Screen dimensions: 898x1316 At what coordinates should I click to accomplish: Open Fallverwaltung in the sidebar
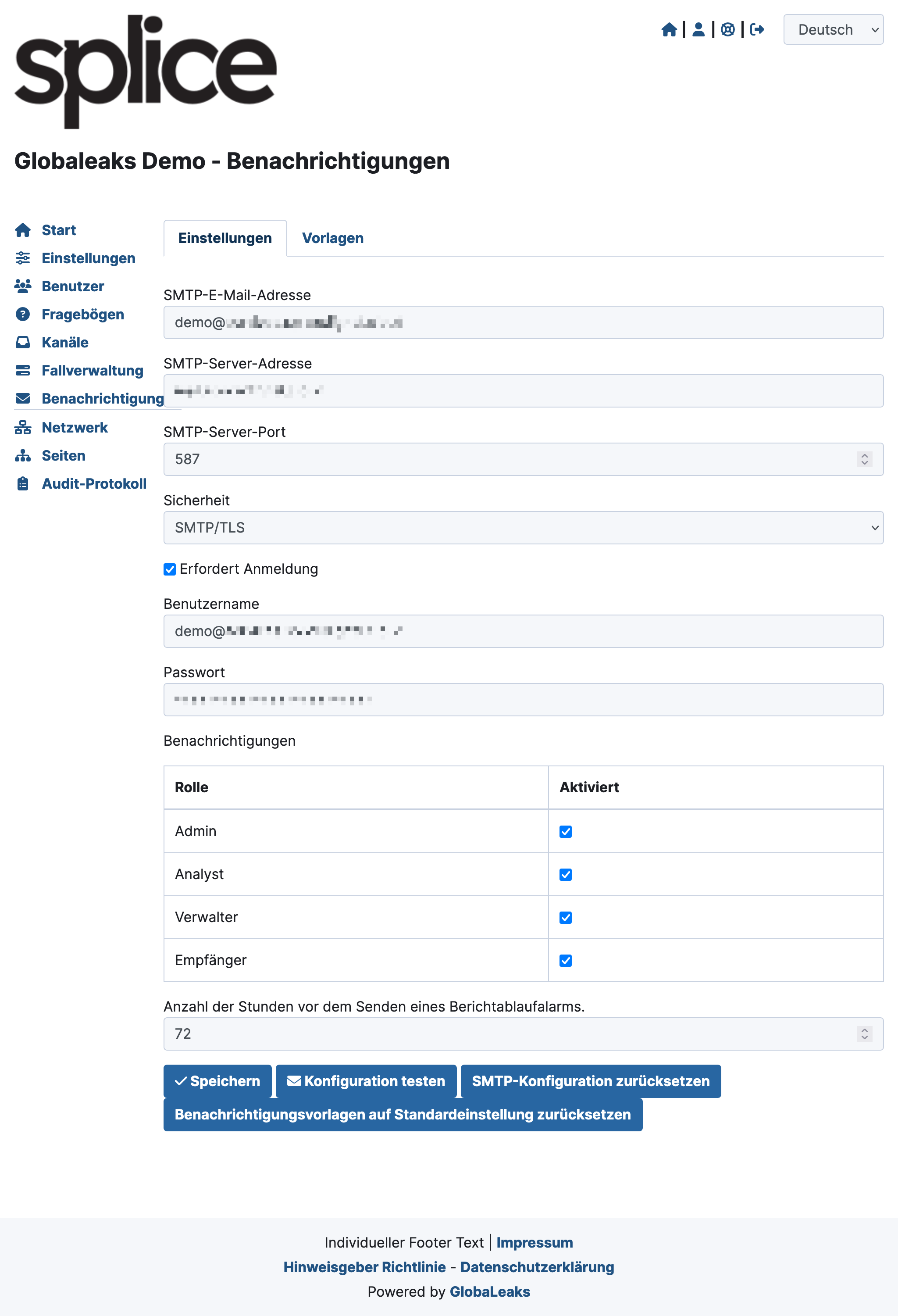point(92,370)
